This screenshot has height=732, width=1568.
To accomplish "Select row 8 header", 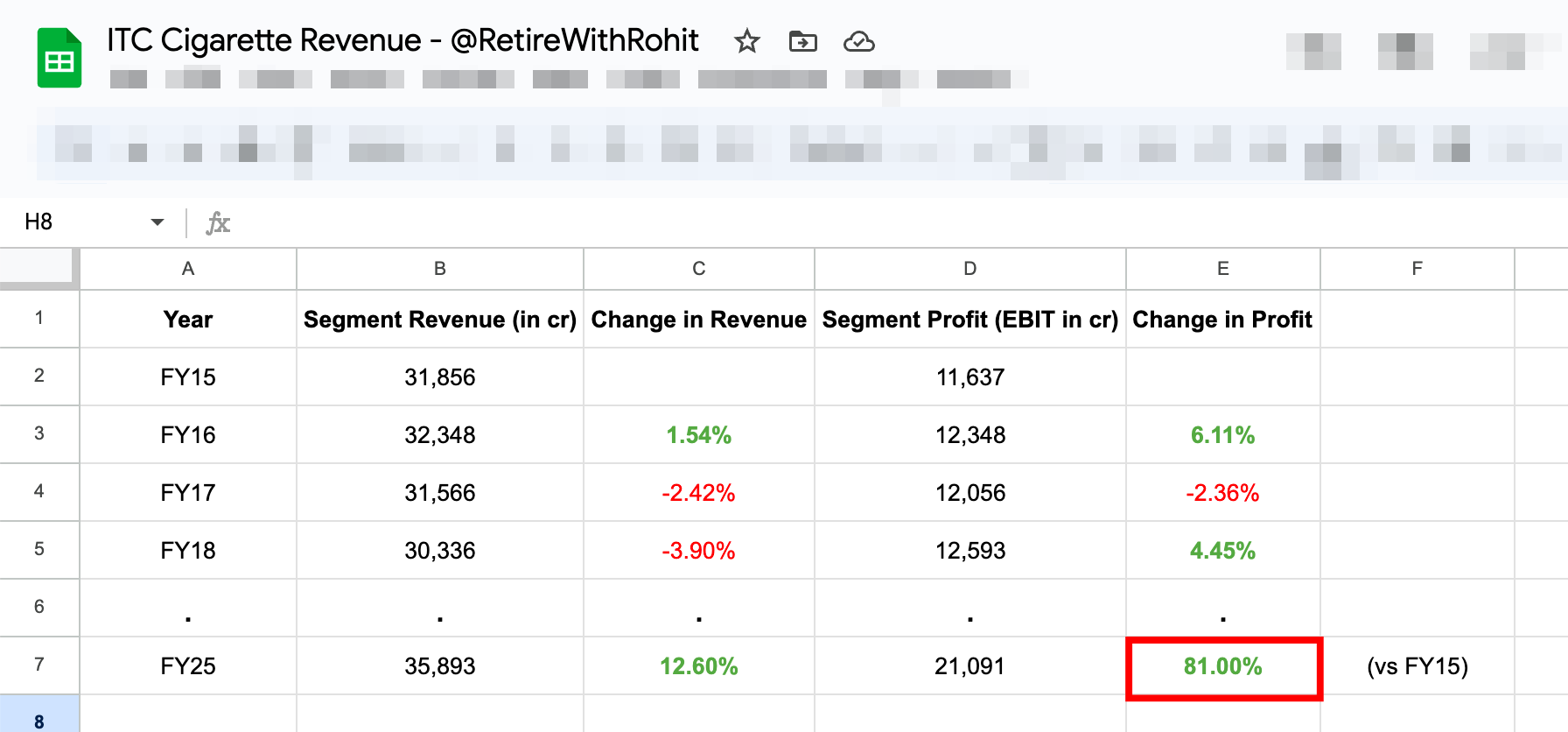I will [x=39, y=714].
